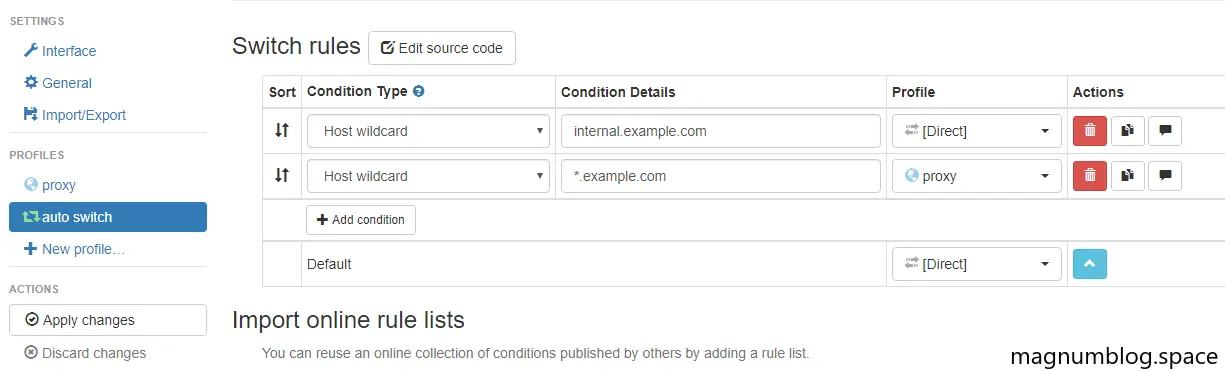Screen dimensions: 1225x371
Task: Clone the *.example.com rule
Action: point(1127,175)
